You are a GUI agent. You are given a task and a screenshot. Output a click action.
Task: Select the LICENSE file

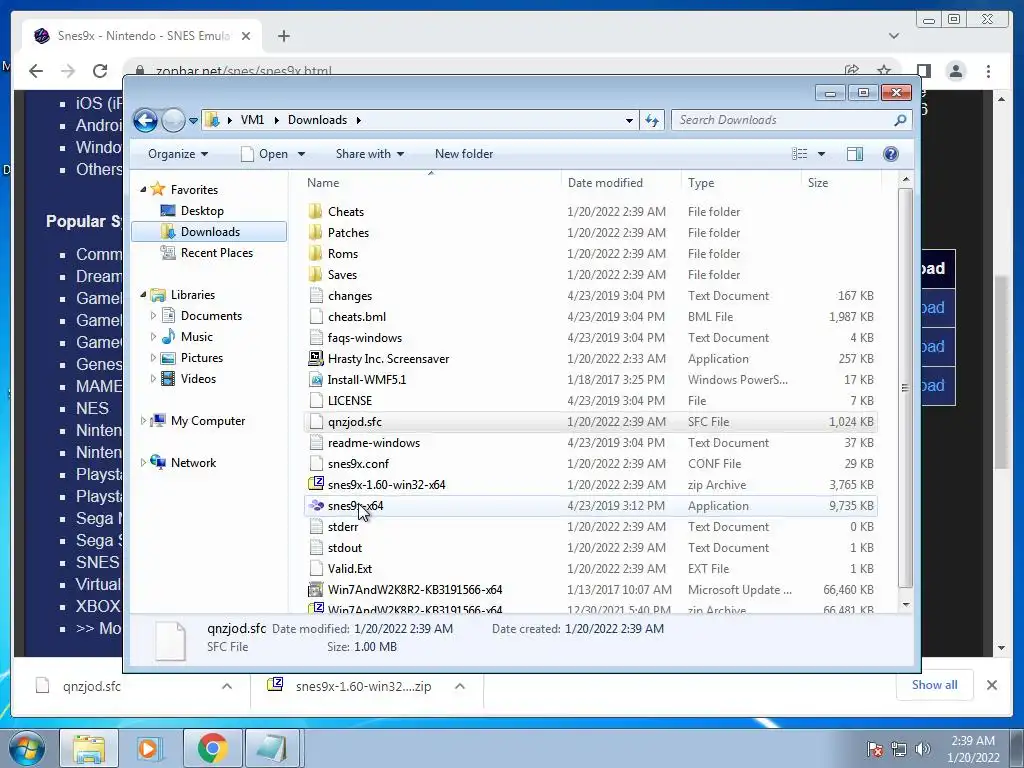(x=349, y=400)
